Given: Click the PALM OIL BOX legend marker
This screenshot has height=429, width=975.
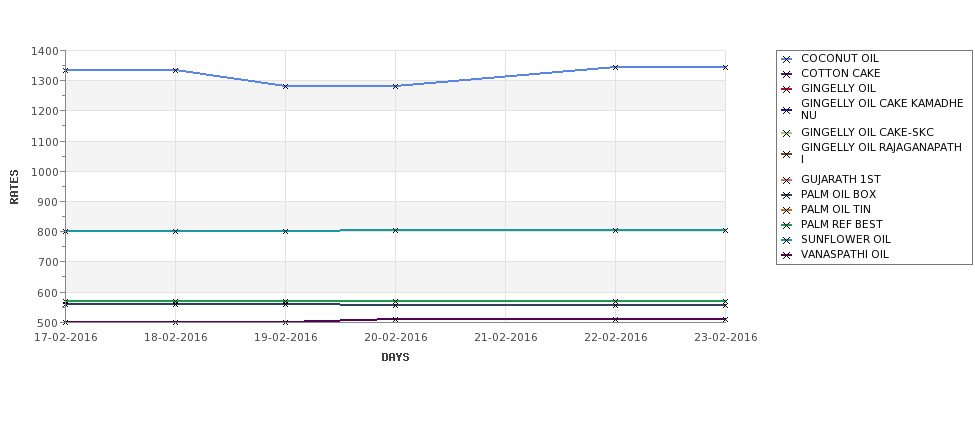Looking at the screenshot, I should point(787,195).
